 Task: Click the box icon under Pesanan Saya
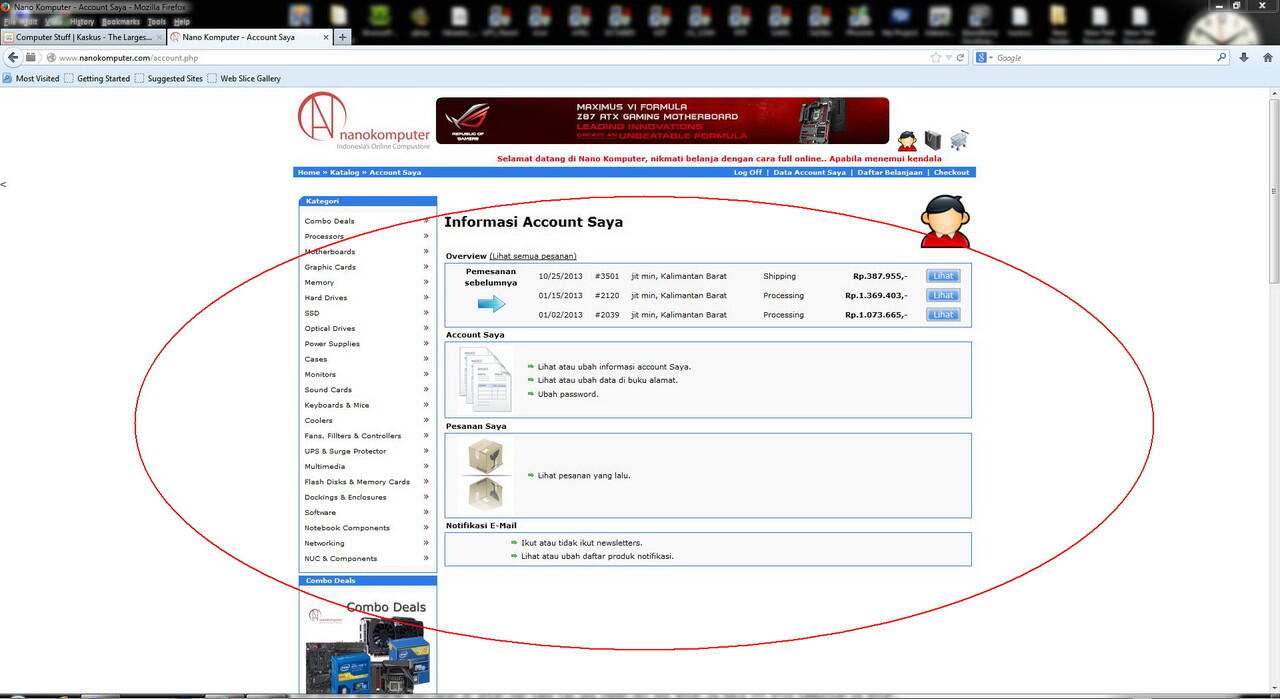click(486, 475)
